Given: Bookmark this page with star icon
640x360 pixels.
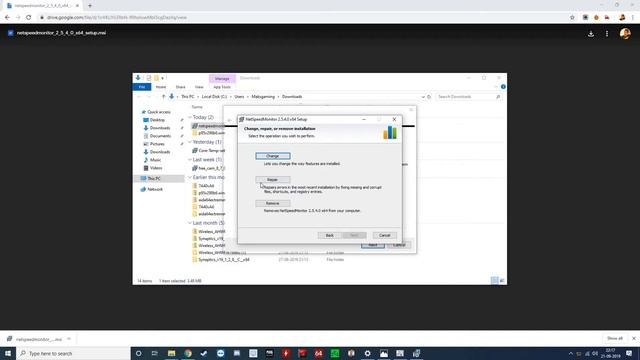Looking at the screenshot, I should click(x=572, y=17).
